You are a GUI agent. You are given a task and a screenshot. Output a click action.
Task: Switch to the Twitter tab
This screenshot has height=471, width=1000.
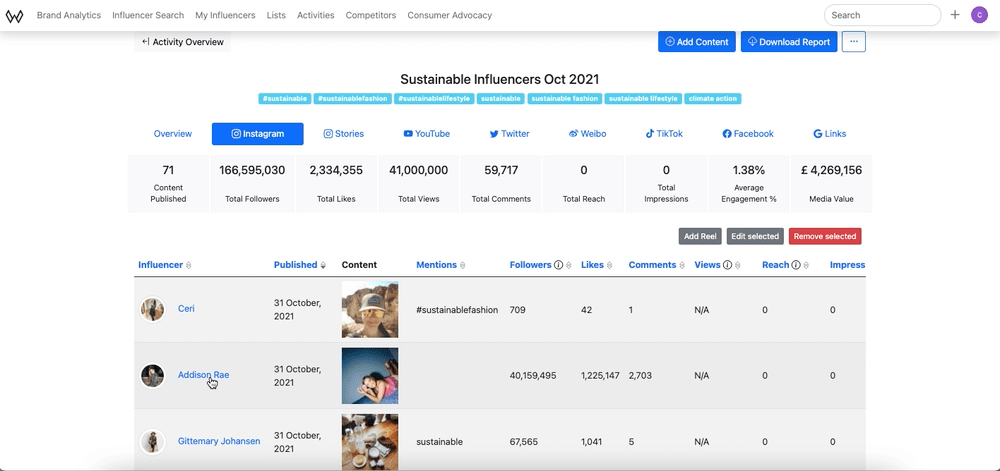(510, 134)
